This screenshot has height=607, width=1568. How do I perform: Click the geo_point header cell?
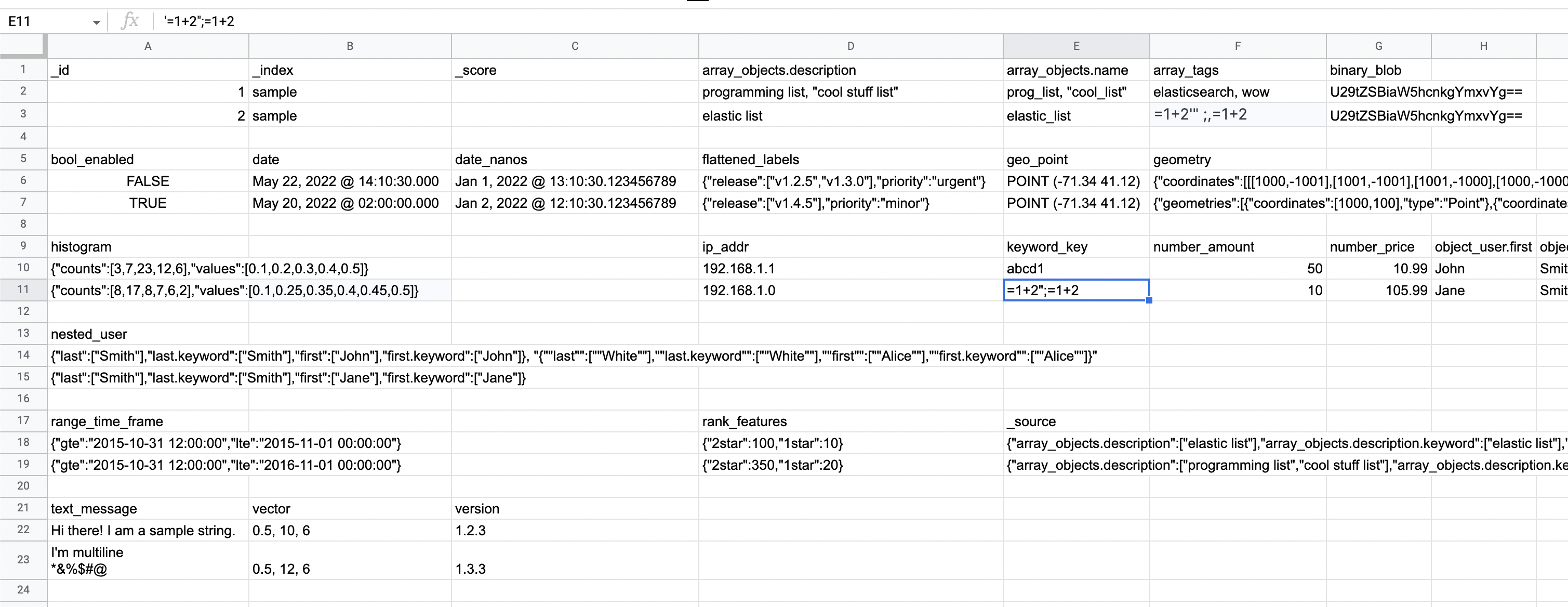coord(1076,160)
